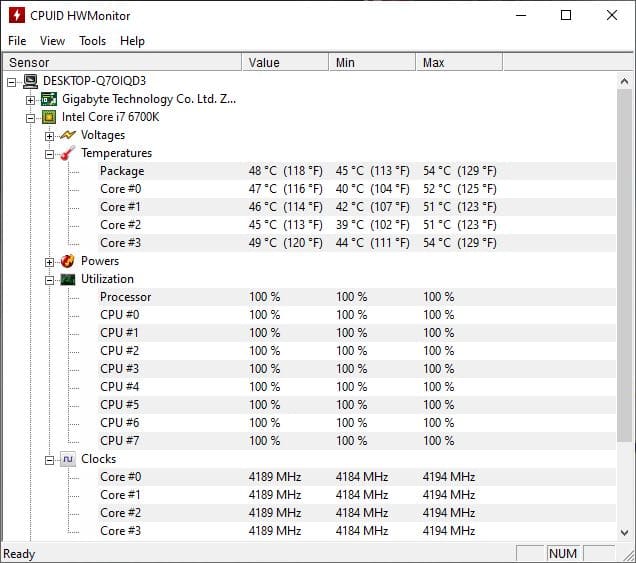Click the Intel Core i7 6700K chip icon

[x=49, y=117]
